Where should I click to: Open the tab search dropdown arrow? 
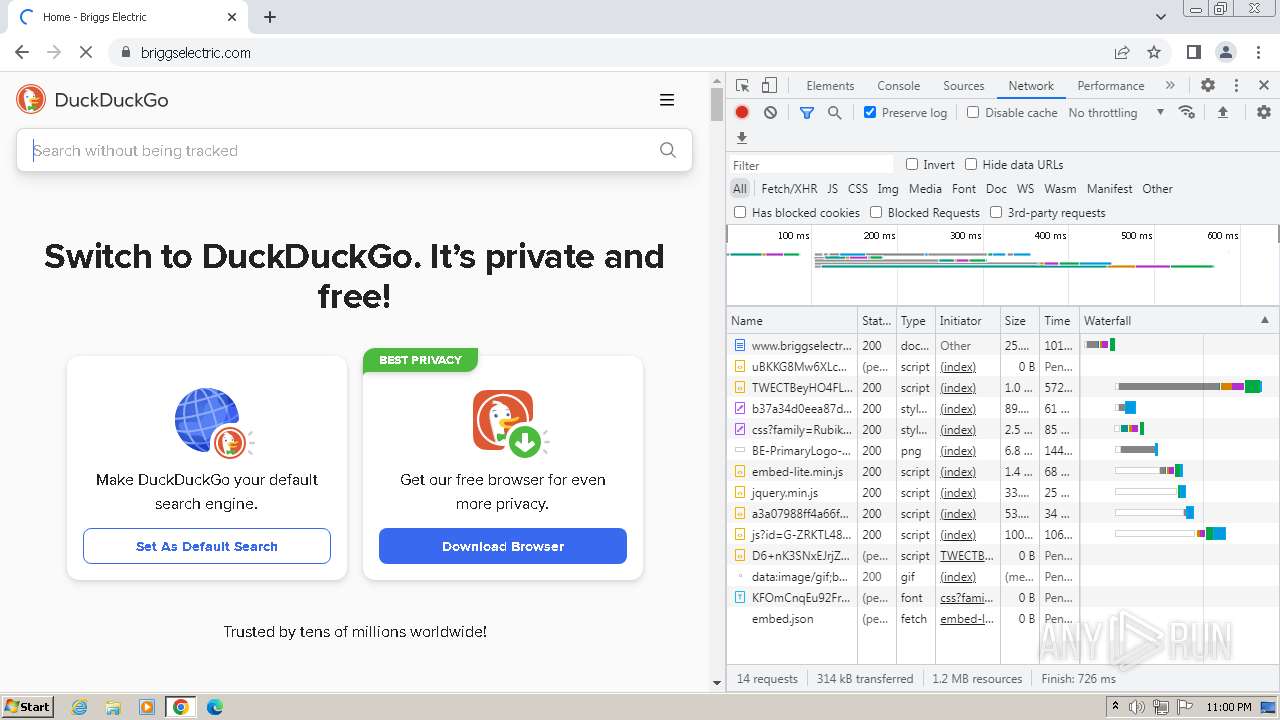(1161, 17)
